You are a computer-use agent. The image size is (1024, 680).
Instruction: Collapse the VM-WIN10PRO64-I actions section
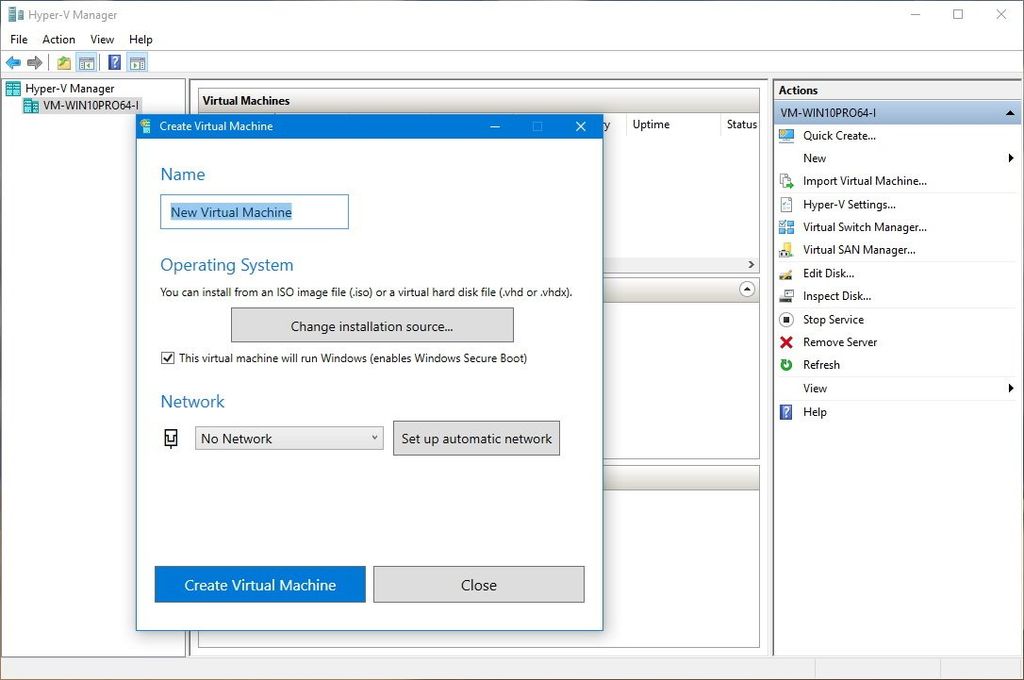1008,111
